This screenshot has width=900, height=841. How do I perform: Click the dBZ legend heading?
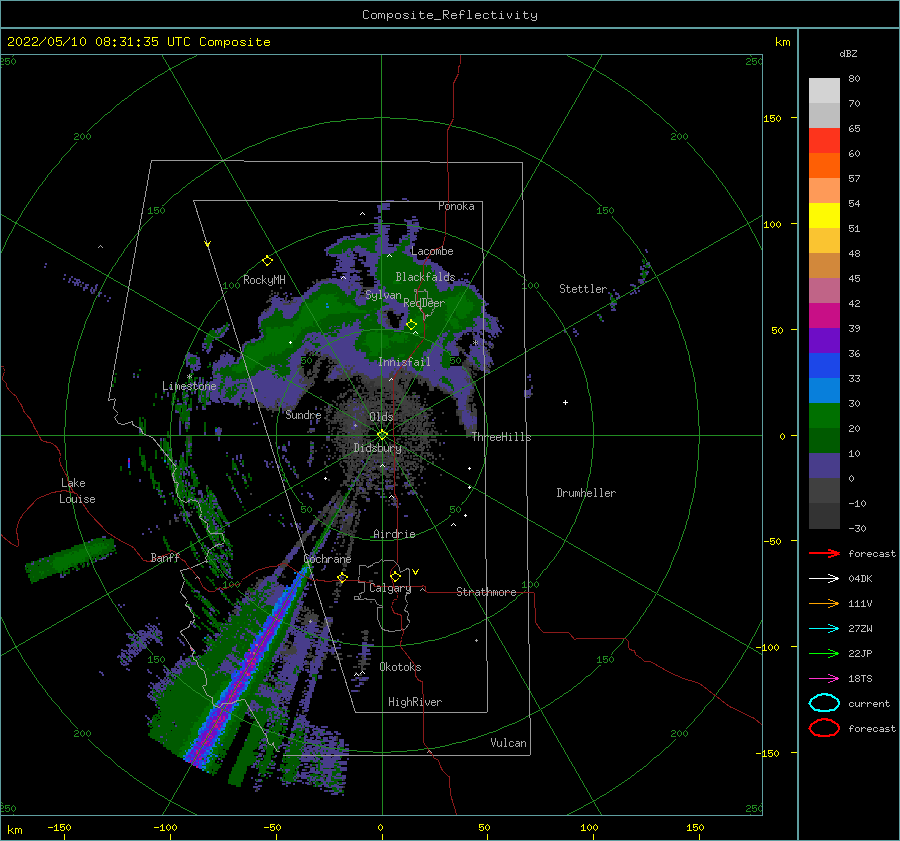pyautogui.click(x=848, y=54)
